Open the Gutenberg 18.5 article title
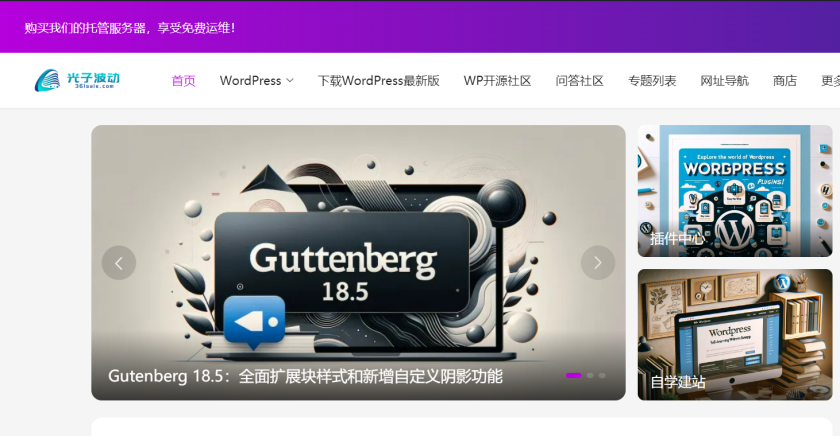Viewport: 840px width, 436px height. (x=305, y=376)
